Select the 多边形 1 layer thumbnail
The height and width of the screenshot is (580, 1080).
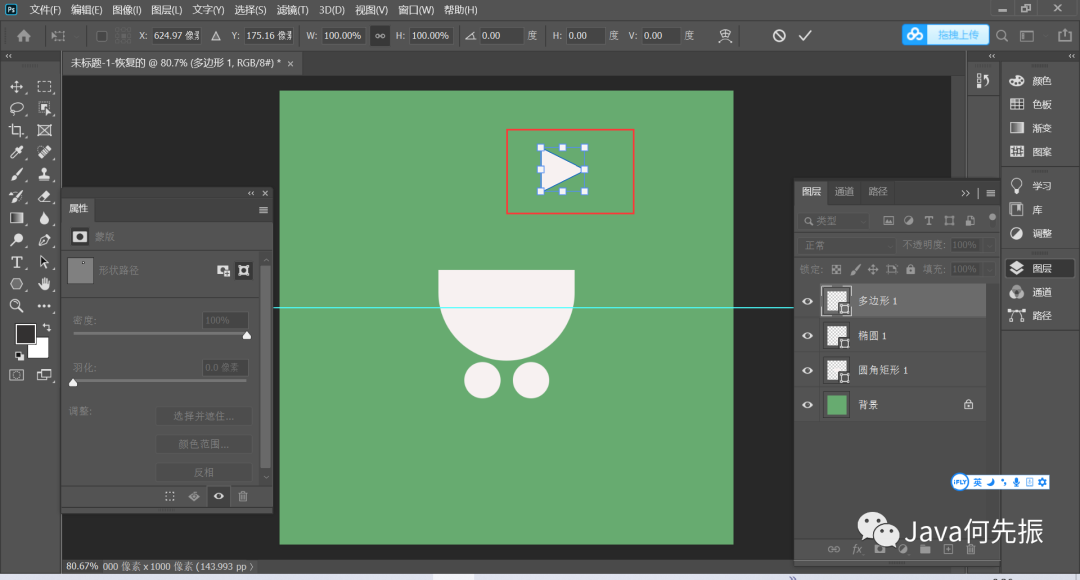835,301
